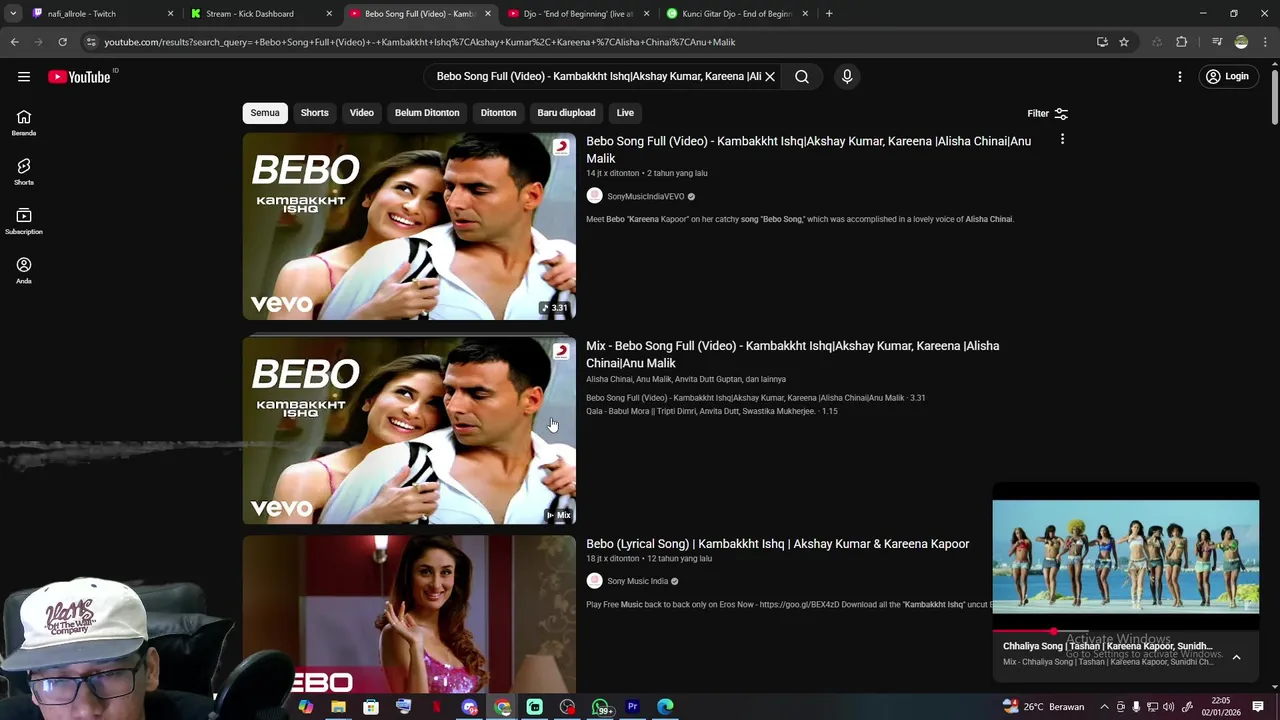1280x720 pixels.
Task: Visit the SonyMusicIndiaVEVO channel
Action: (645, 197)
